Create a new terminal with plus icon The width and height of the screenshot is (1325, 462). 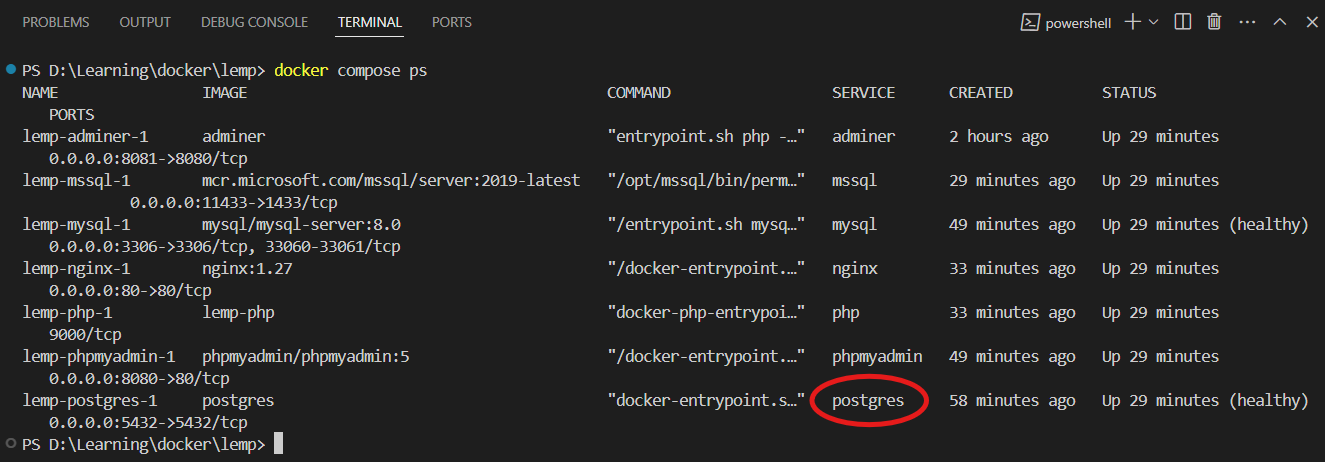pyautogui.click(x=1133, y=21)
